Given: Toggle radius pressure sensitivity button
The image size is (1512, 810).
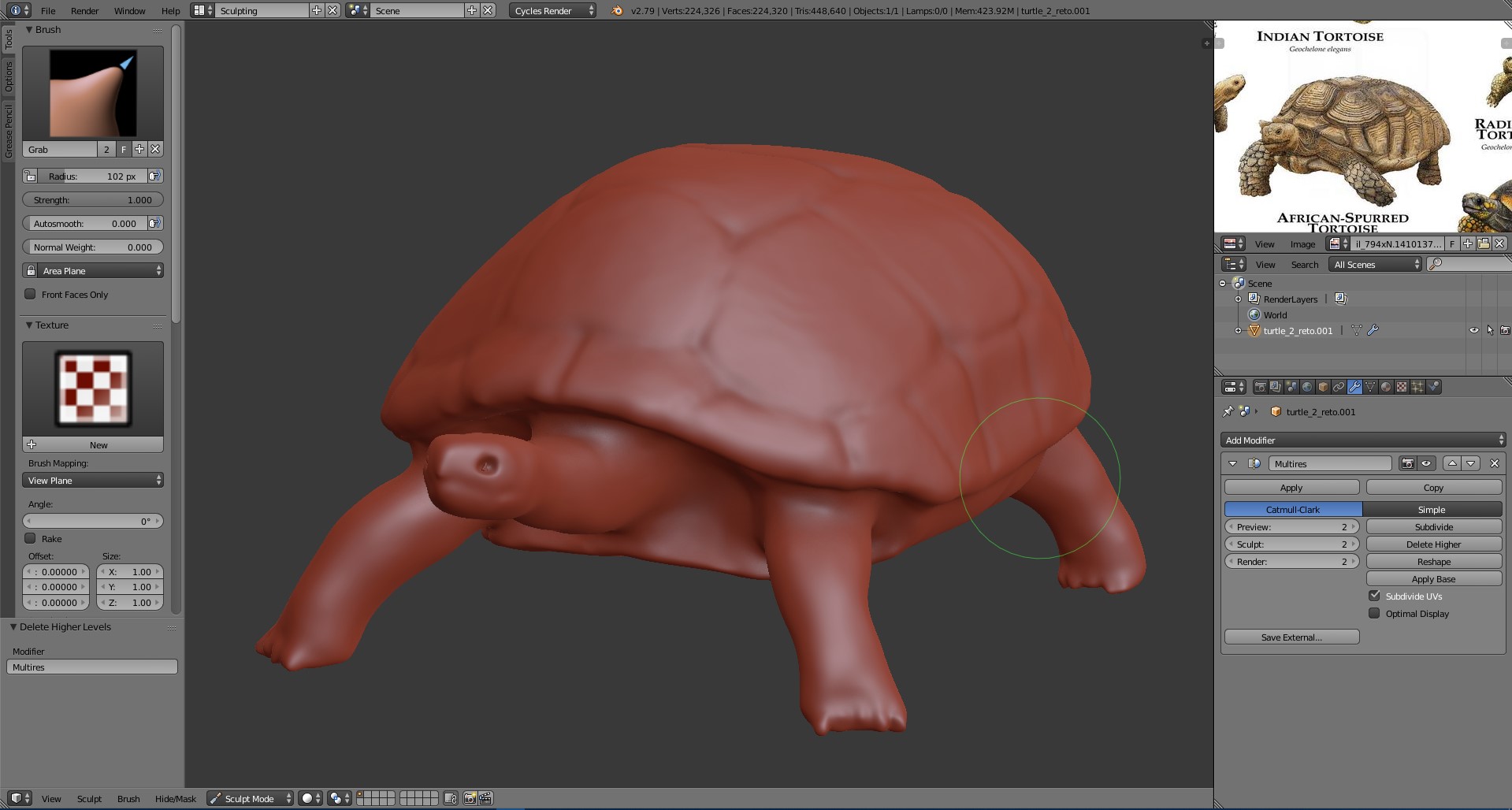Looking at the screenshot, I should point(155,176).
